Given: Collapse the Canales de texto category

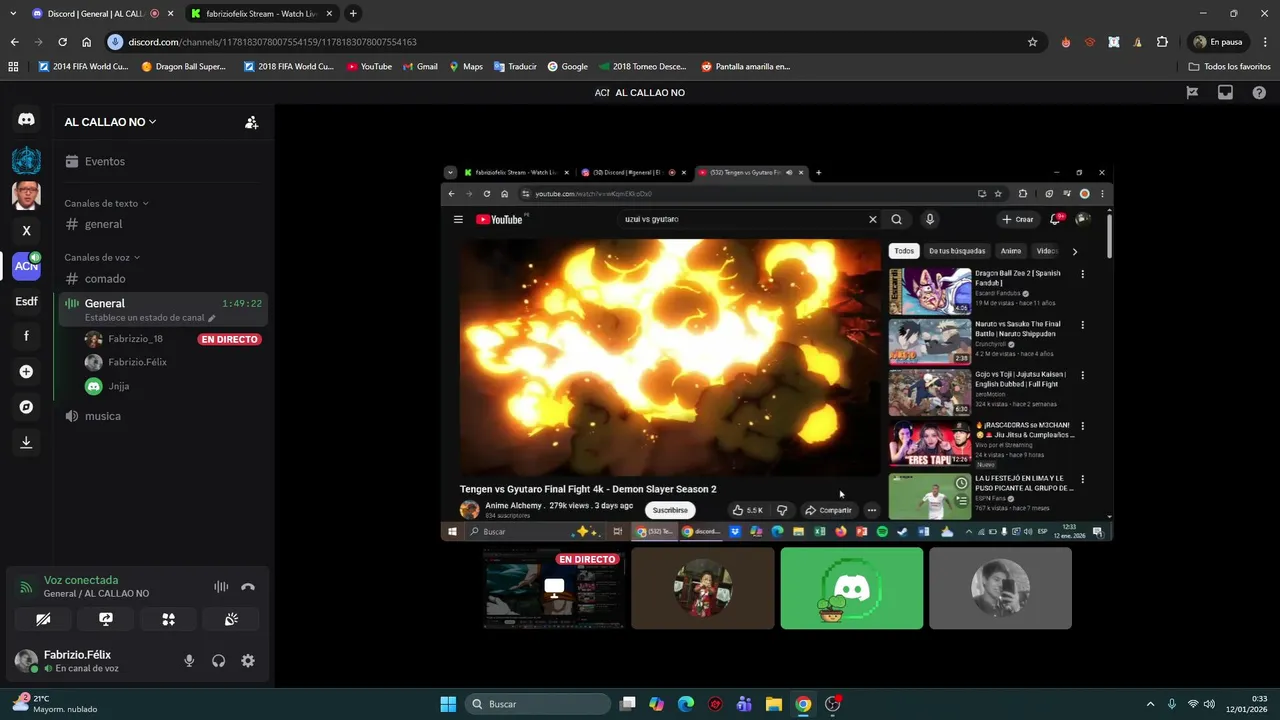Looking at the screenshot, I should [106, 203].
